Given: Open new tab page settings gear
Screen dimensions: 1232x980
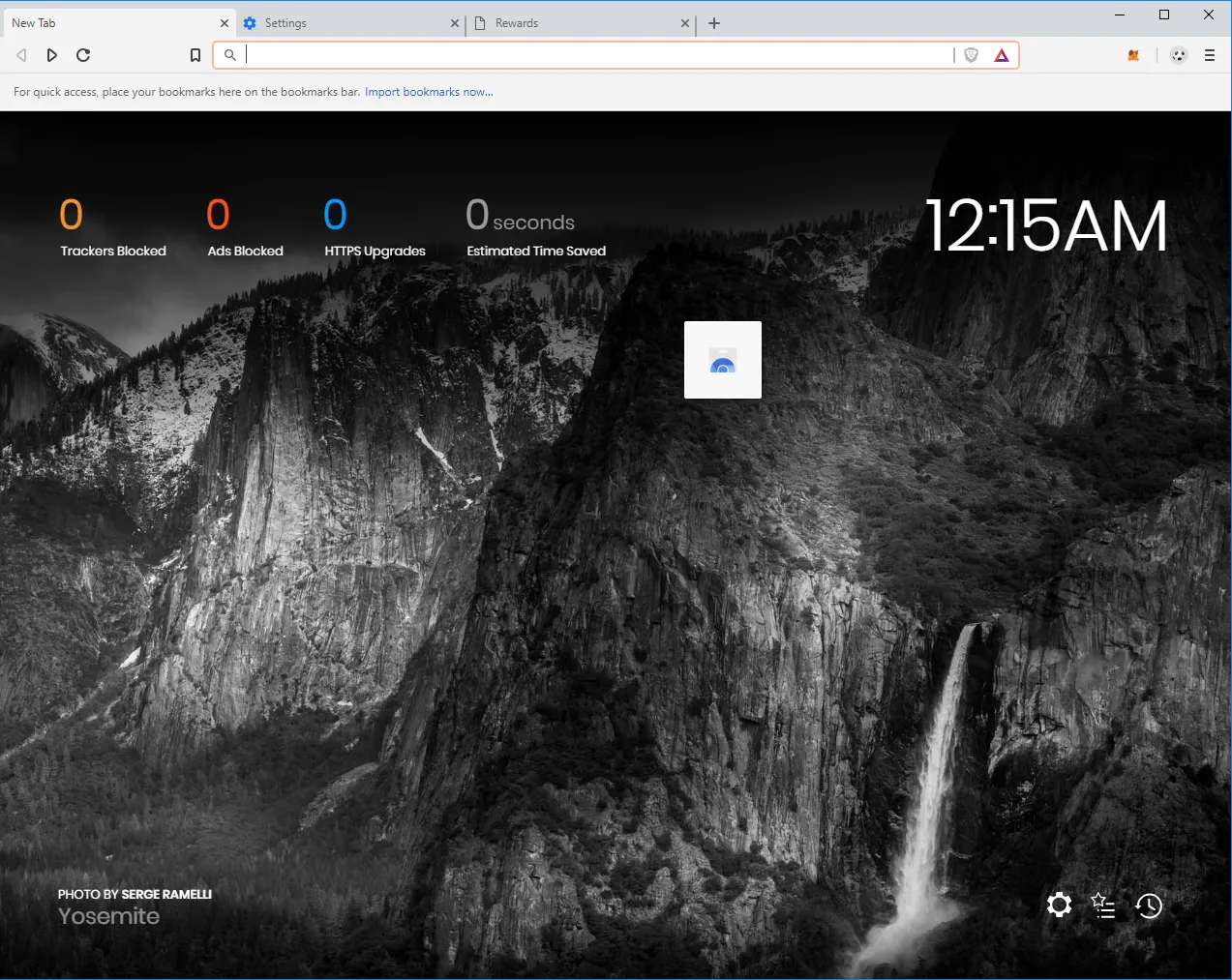Looking at the screenshot, I should pyautogui.click(x=1060, y=906).
